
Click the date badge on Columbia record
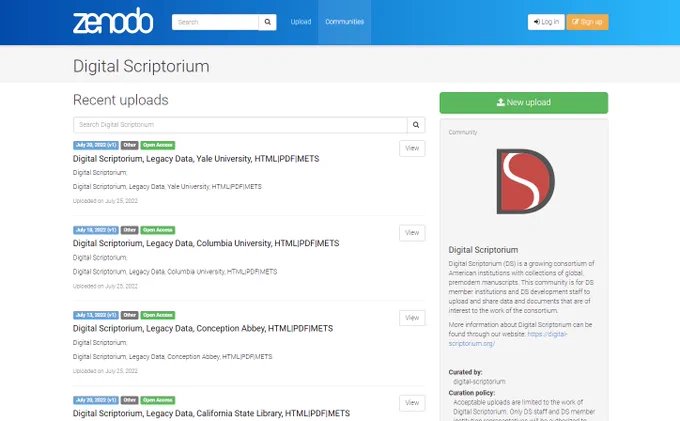click(96, 230)
